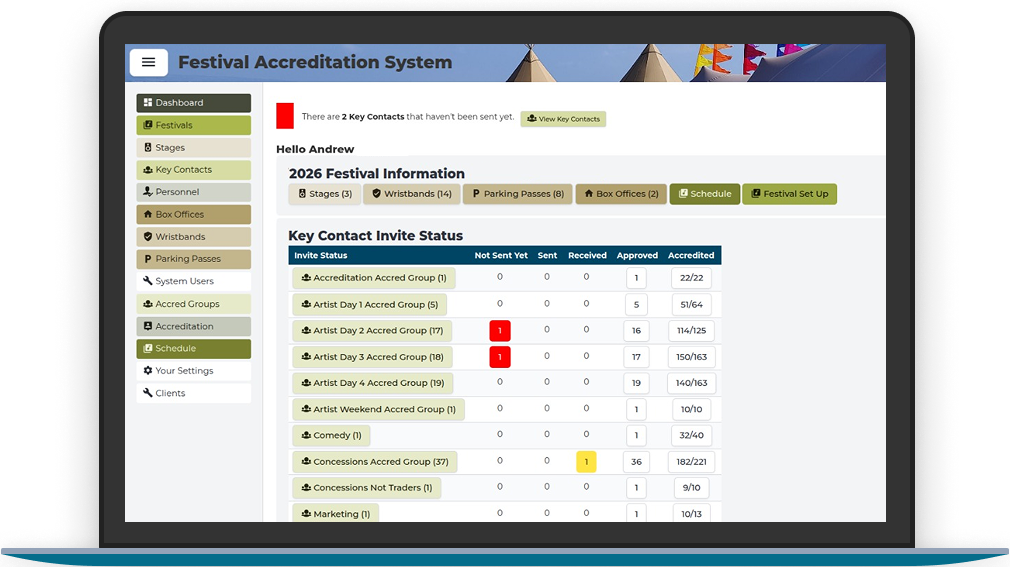Open Artist Day 4 Accred Group (19)
Screen dimensions: 1010x567
coord(373,383)
